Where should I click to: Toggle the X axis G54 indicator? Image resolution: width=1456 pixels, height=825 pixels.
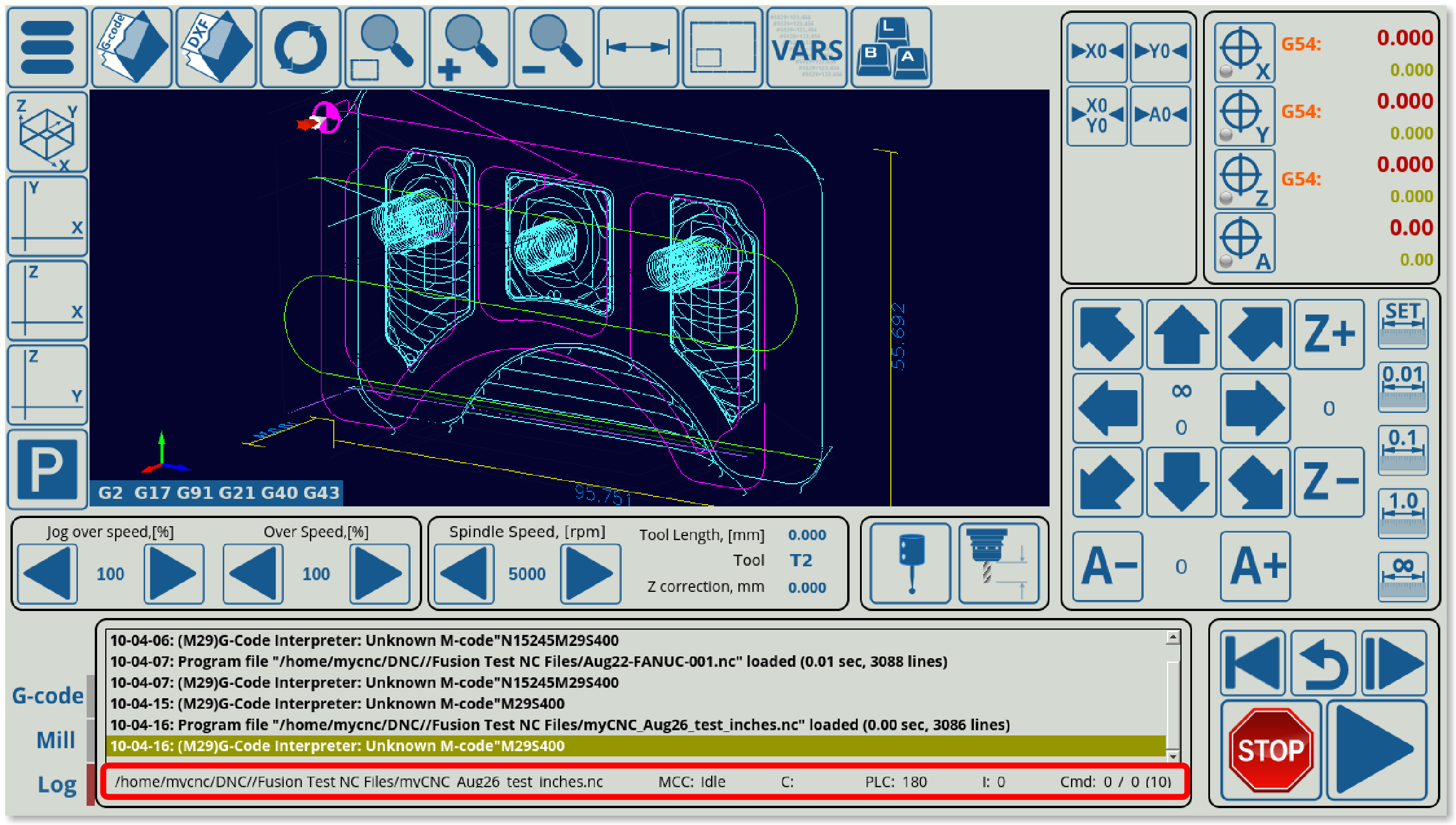coord(1244,52)
